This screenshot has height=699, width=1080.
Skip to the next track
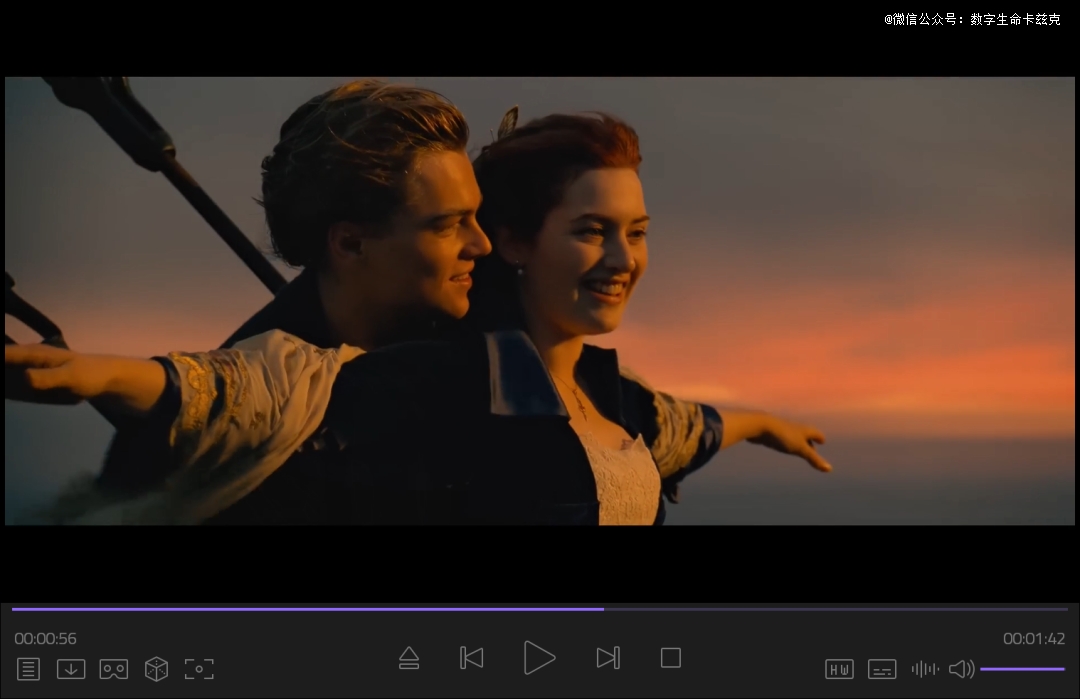pyautogui.click(x=607, y=658)
